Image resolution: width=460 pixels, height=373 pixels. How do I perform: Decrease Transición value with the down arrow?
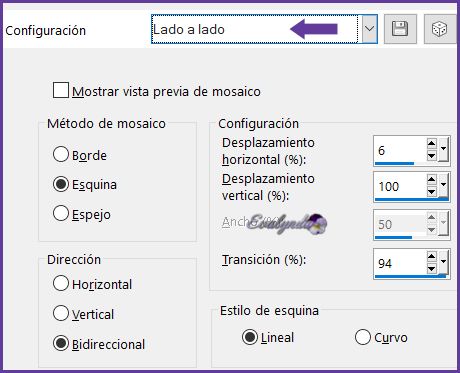[431, 268]
